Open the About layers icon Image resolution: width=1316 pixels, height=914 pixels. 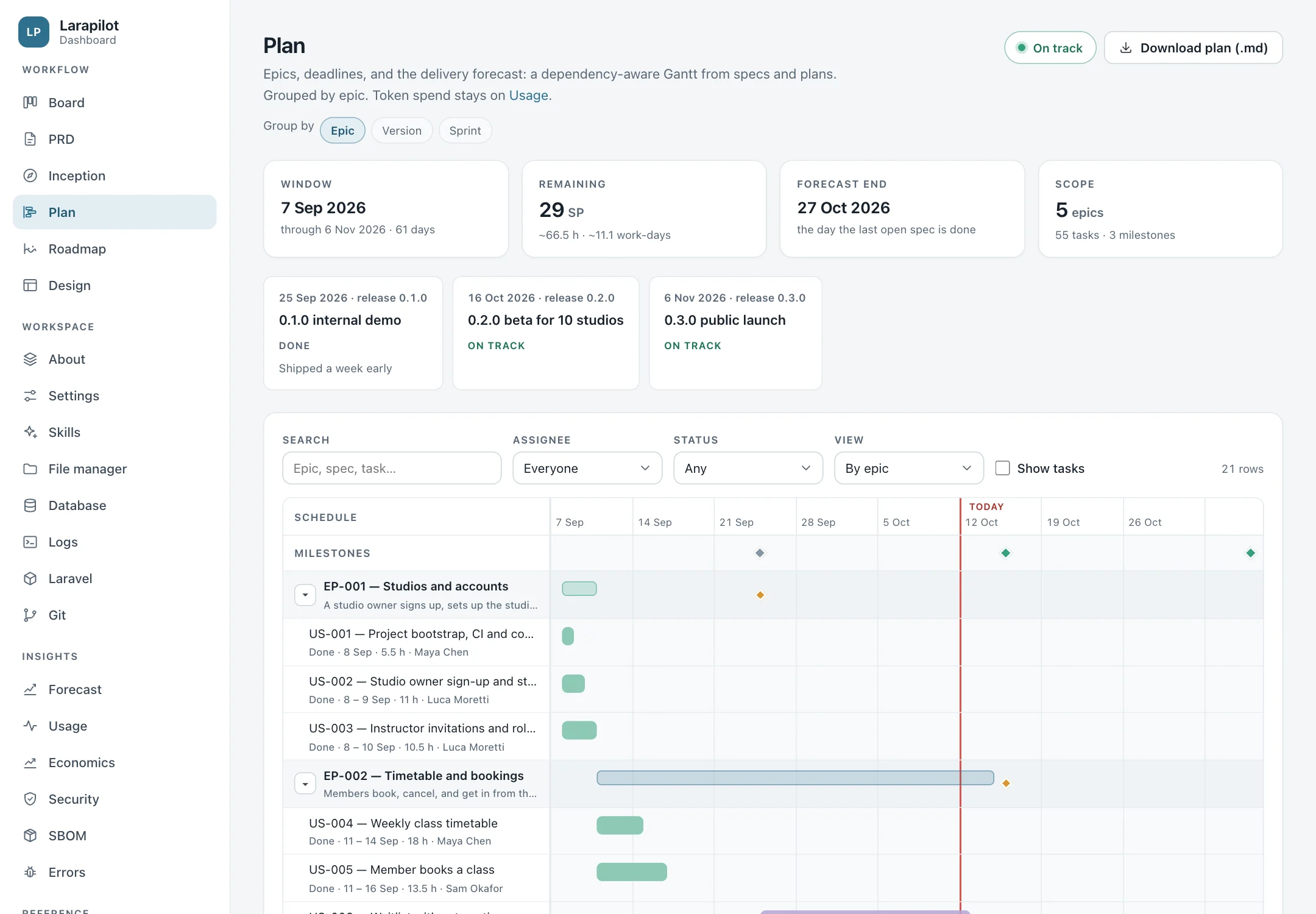(30, 359)
